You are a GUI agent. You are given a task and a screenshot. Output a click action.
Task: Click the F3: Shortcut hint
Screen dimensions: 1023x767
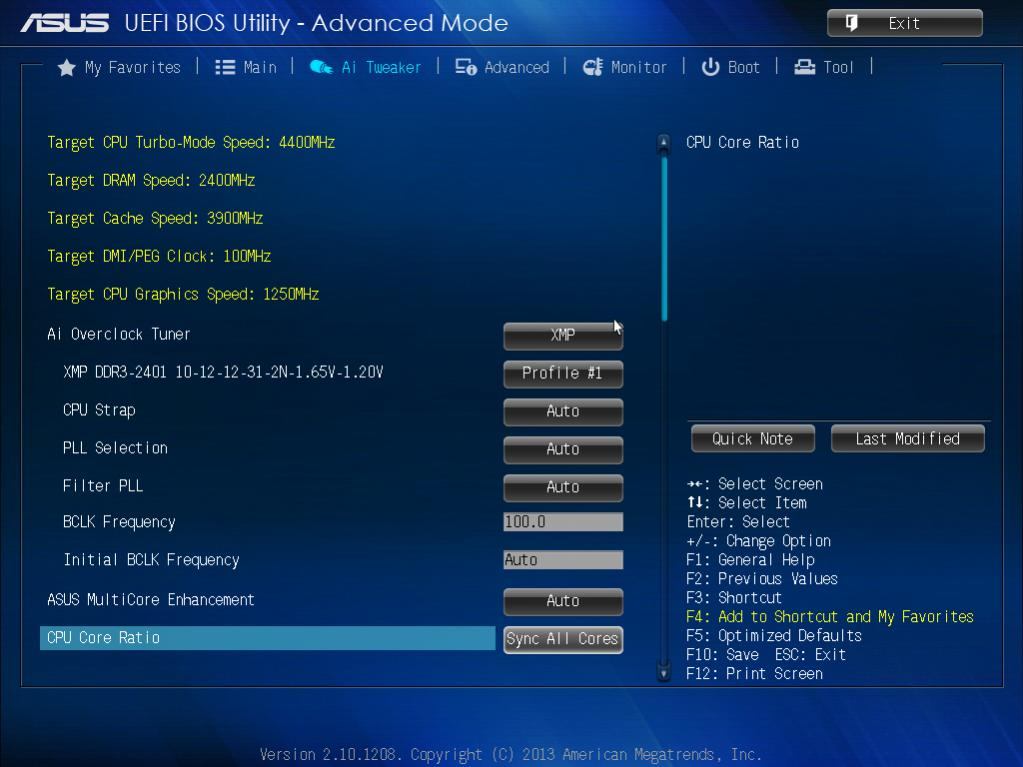[x=734, y=597]
